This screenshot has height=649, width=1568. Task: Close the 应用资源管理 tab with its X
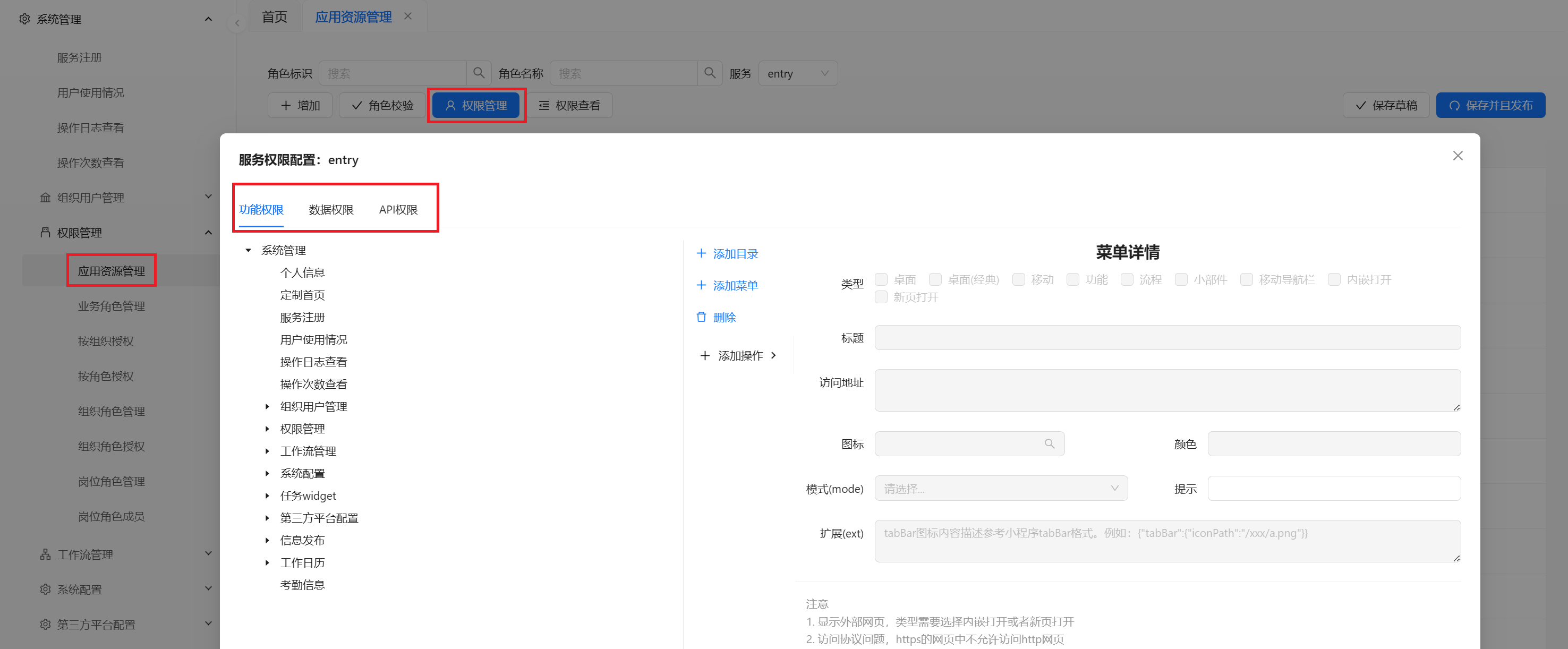coord(408,16)
